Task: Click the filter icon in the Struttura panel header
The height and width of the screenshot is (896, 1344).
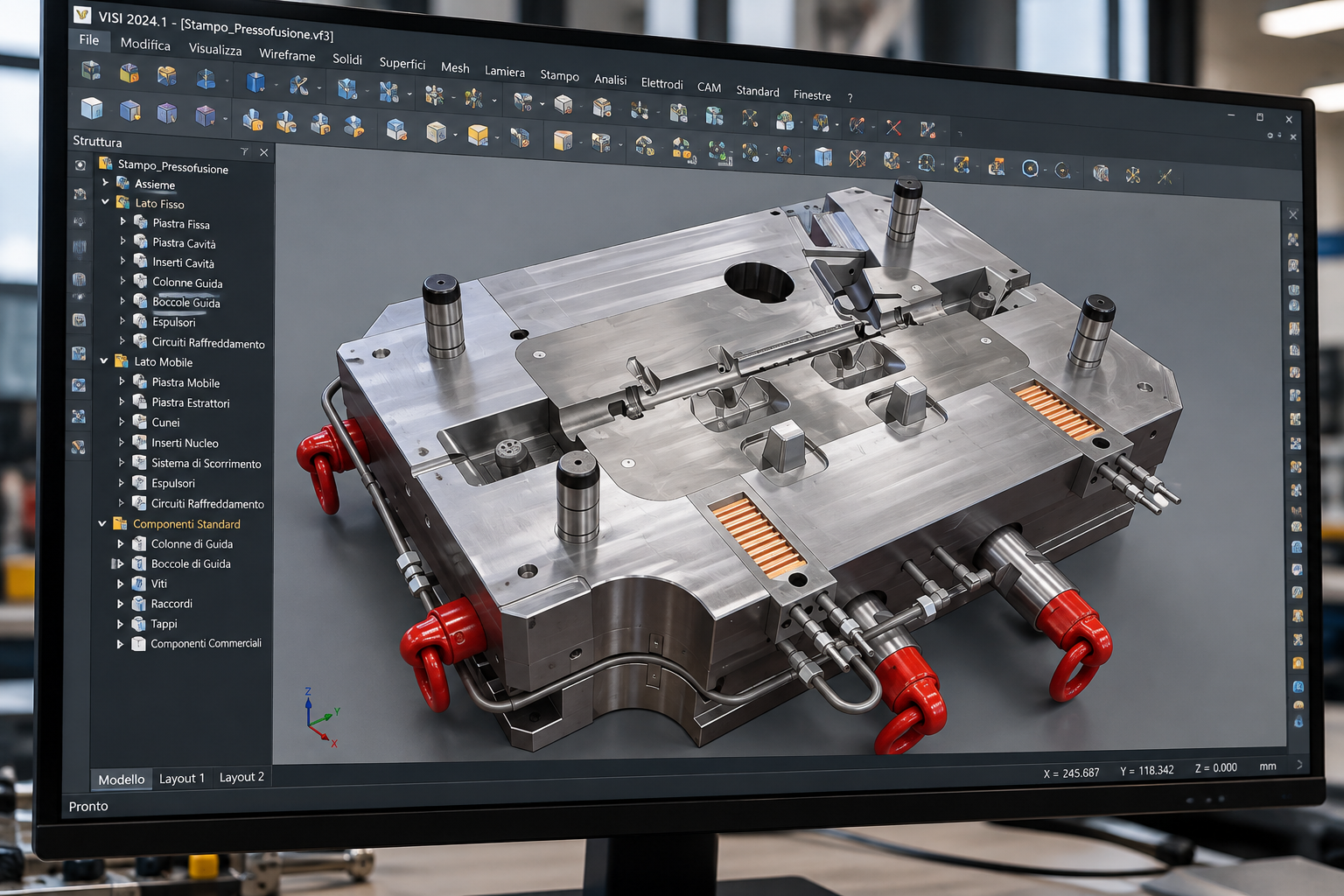Action: pos(245,151)
